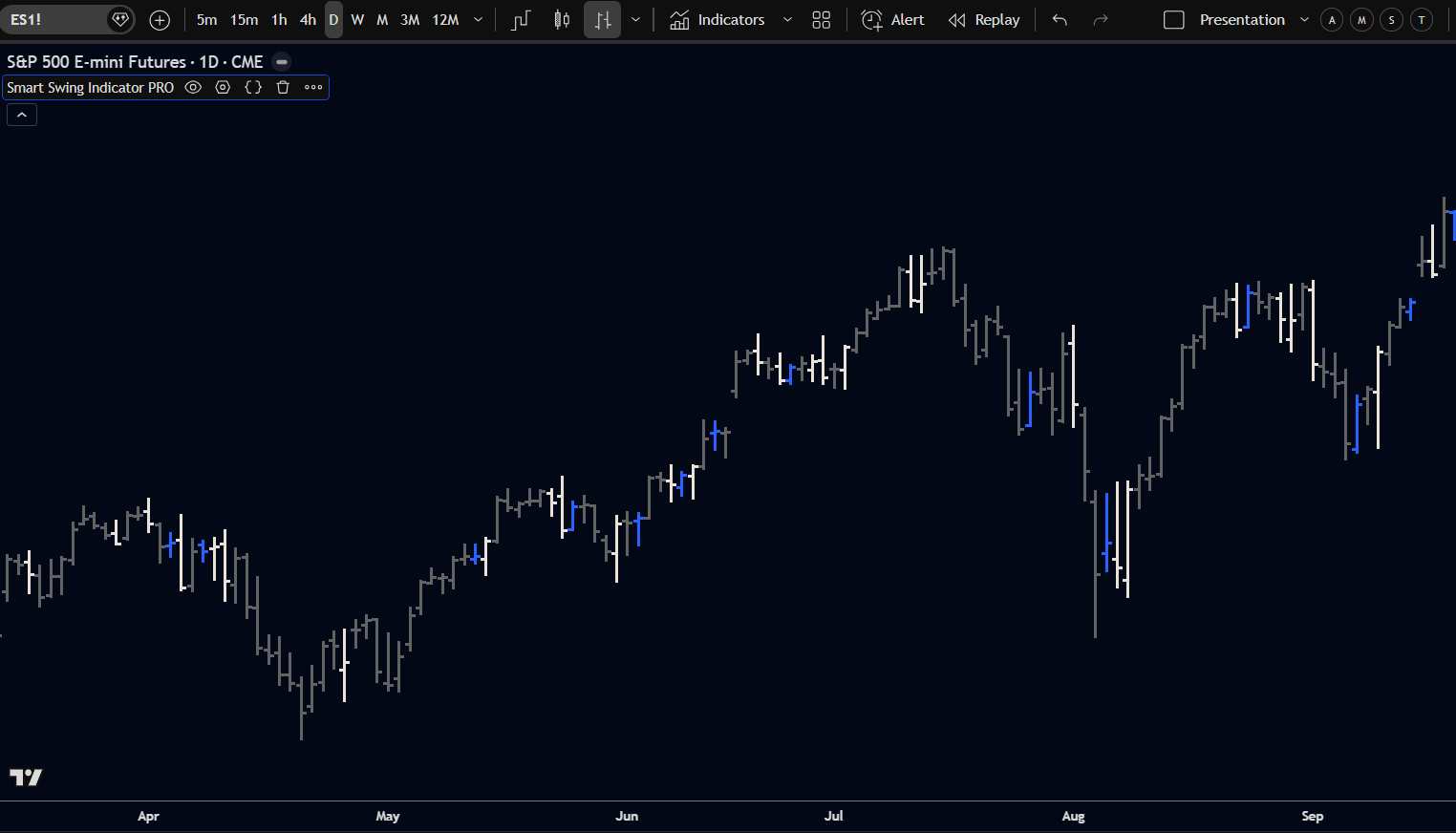
Task: Switch to the weekly W timeframe
Action: coord(357,20)
